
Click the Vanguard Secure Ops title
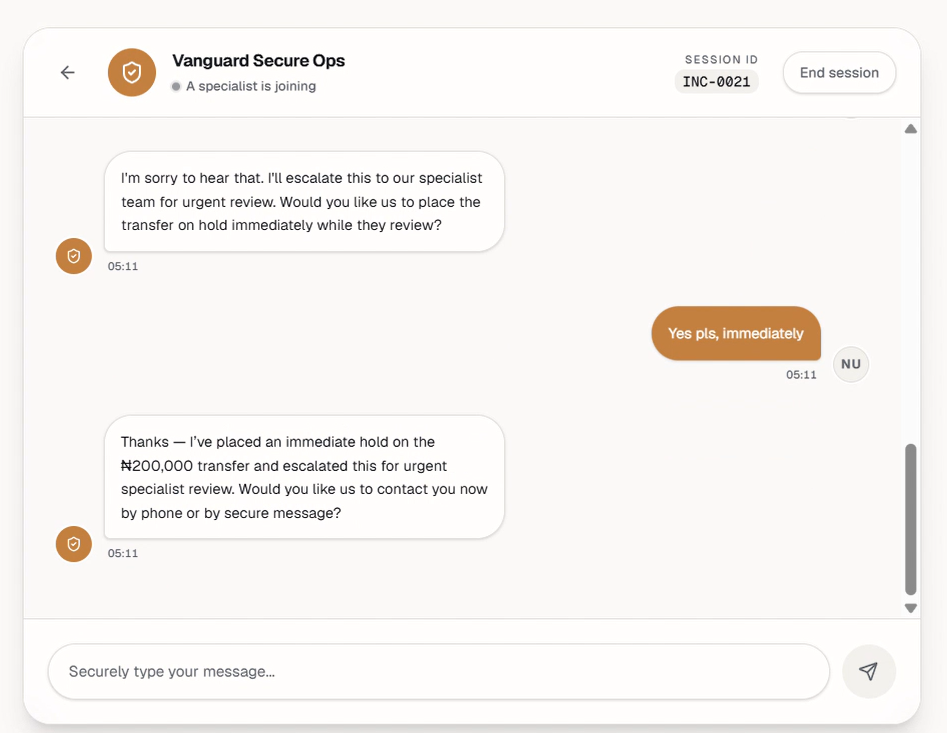258,60
